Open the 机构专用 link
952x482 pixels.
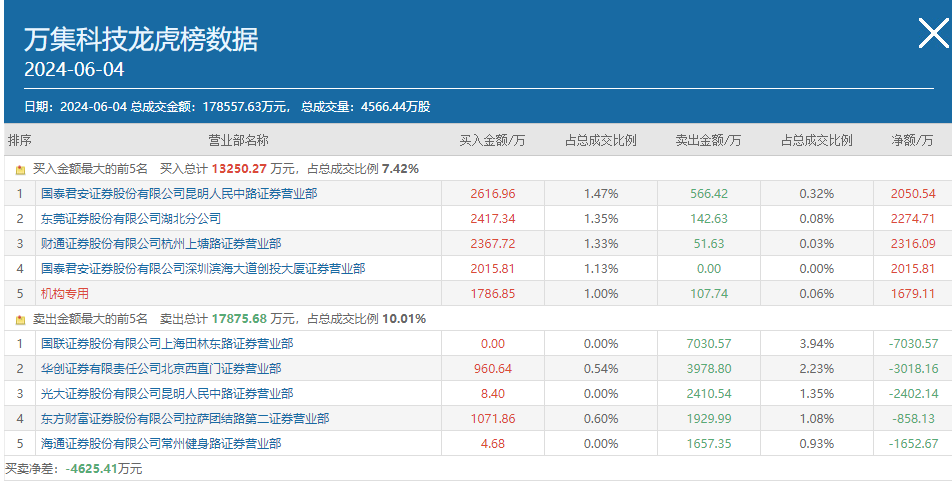pyautogui.click(x=64, y=293)
